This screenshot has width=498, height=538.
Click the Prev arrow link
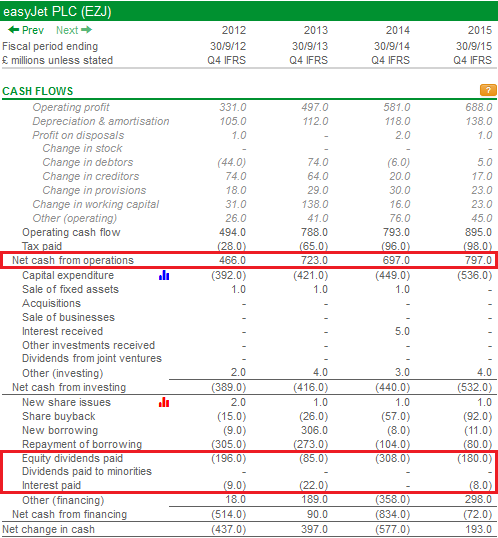coord(26,30)
